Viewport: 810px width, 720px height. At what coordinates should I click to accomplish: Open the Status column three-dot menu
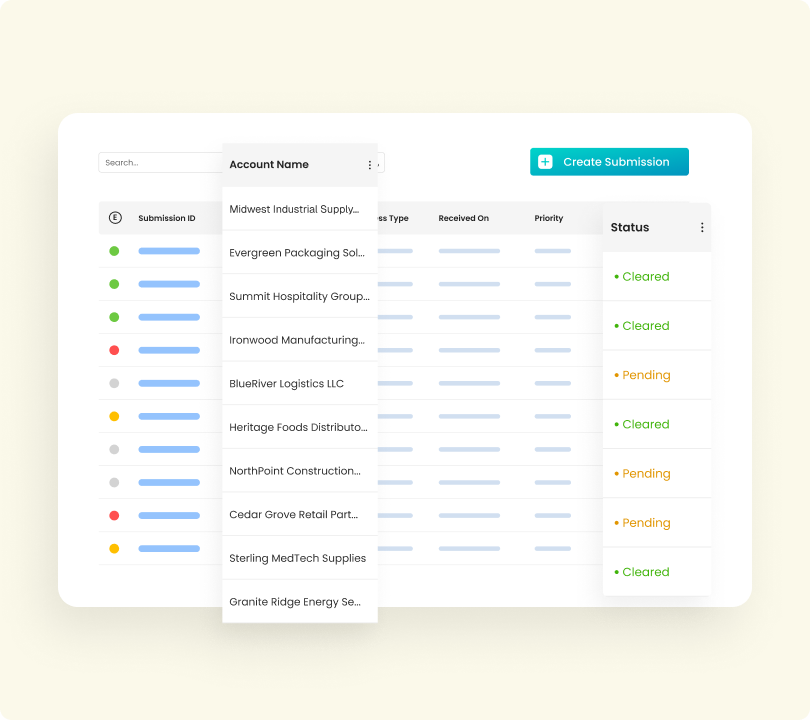point(701,226)
